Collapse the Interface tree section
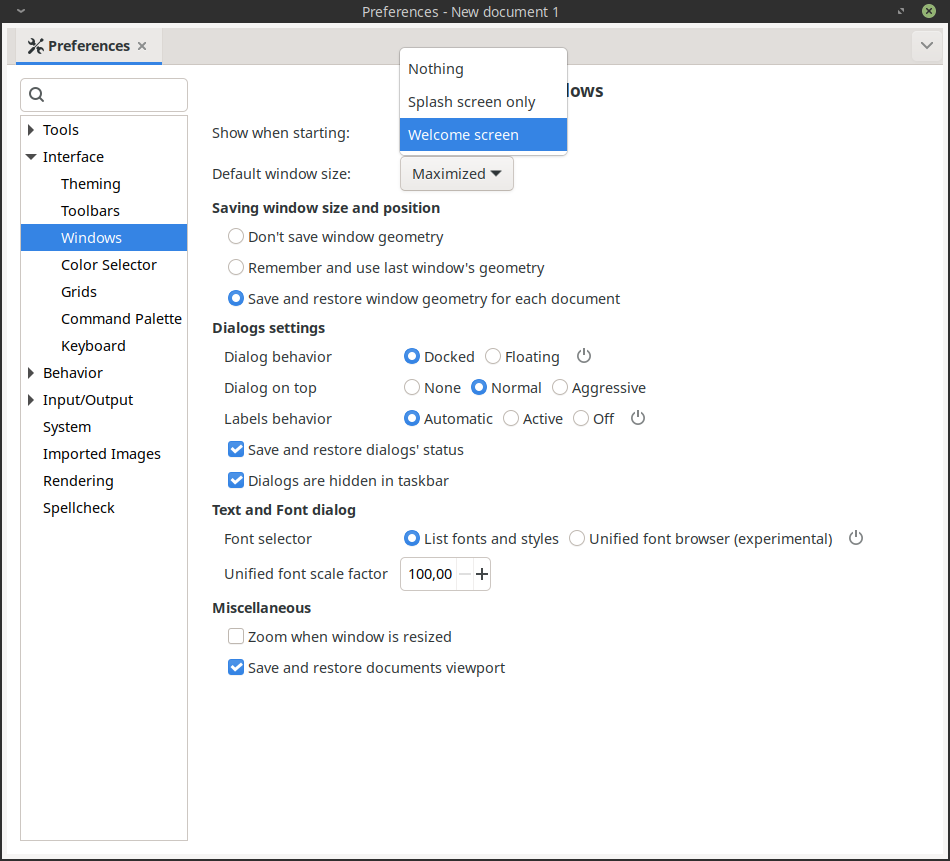The image size is (950, 861). point(31,157)
